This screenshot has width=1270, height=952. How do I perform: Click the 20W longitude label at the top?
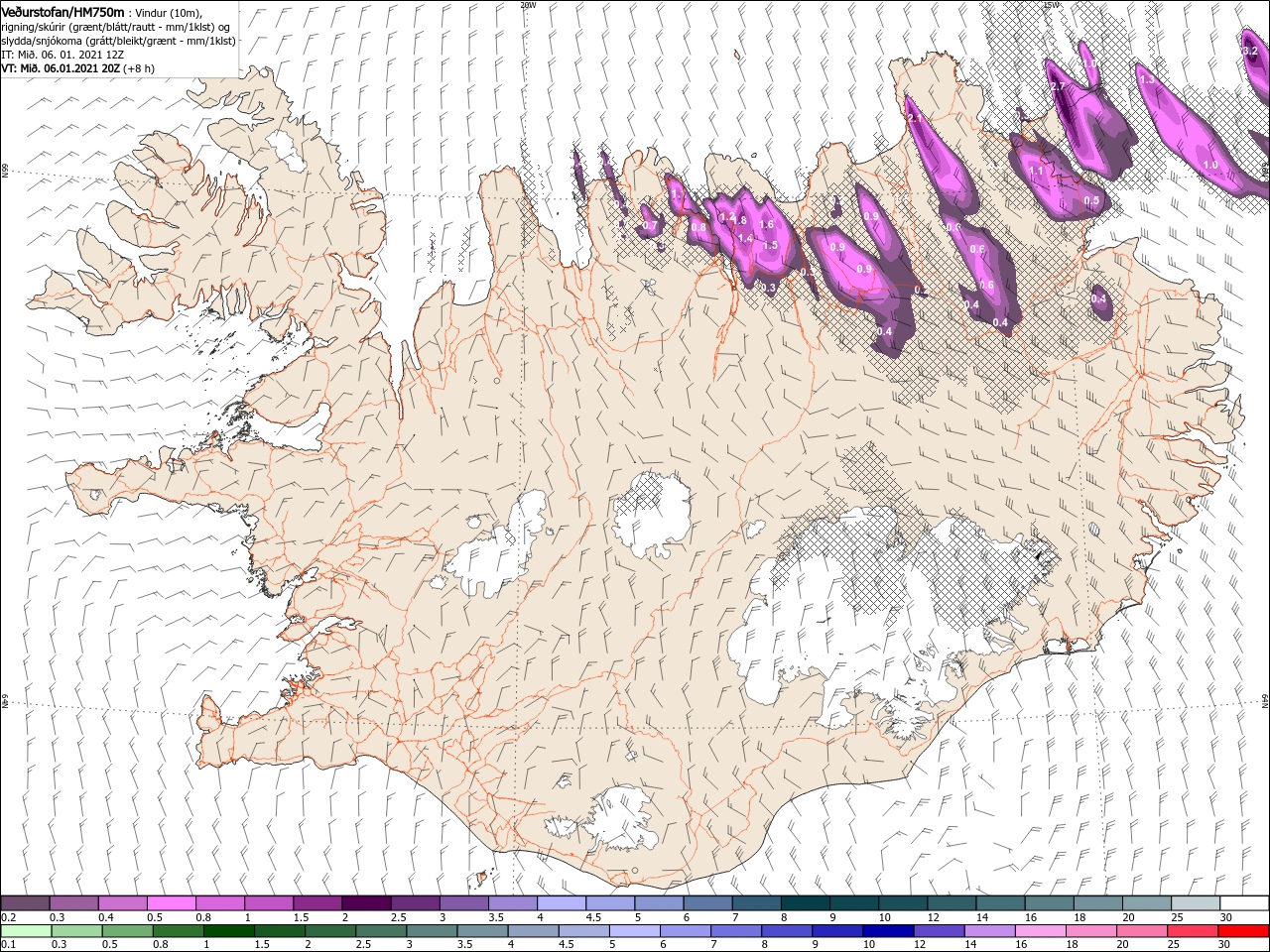click(x=528, y=5)
